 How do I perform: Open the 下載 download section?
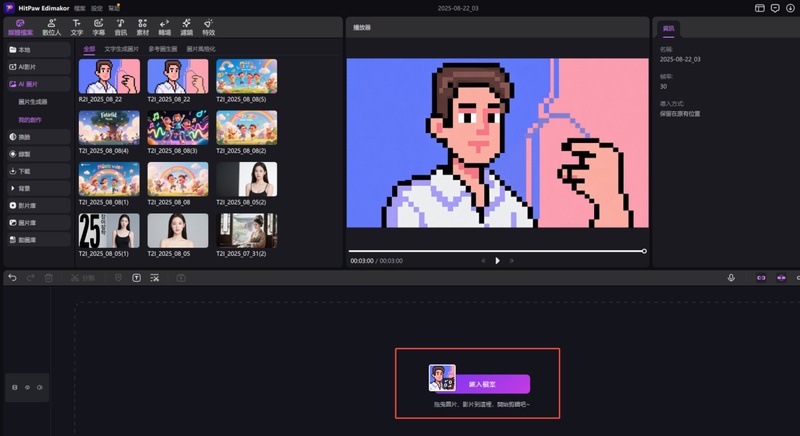coord(39,171)
